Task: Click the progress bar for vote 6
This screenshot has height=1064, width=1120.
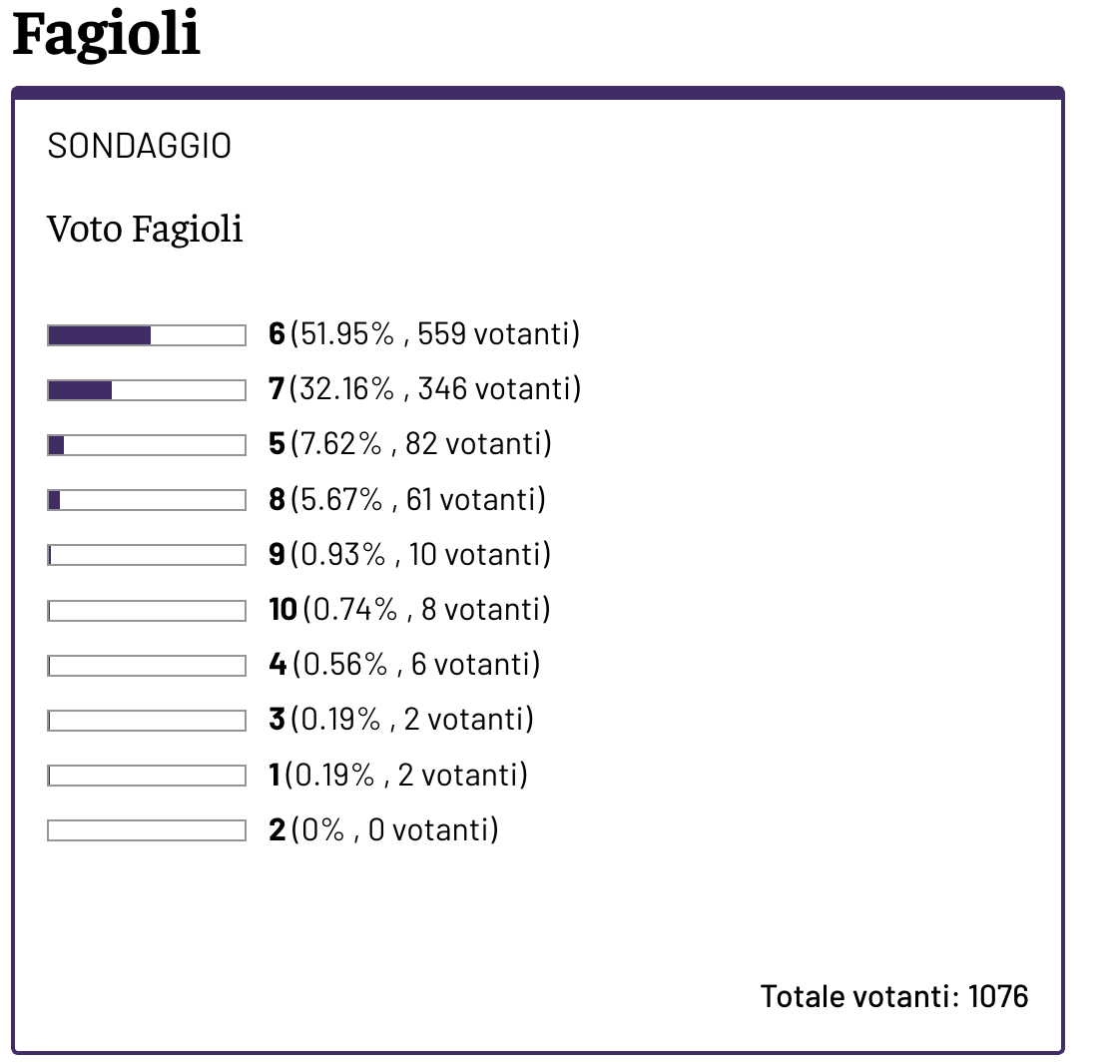Action: [x=147, y=335]
